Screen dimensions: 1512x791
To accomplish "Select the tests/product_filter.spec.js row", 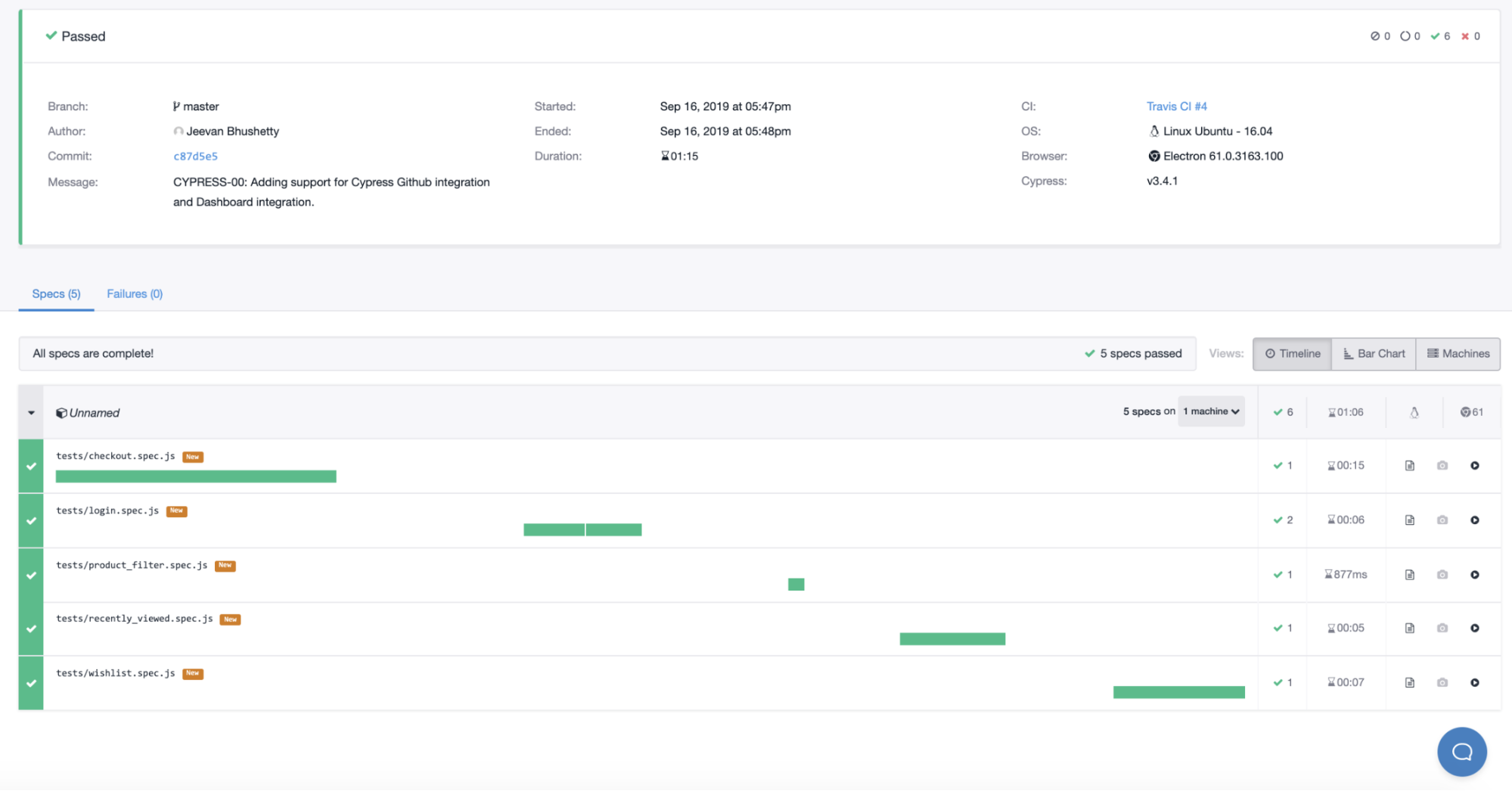I will tap(132, 565).
